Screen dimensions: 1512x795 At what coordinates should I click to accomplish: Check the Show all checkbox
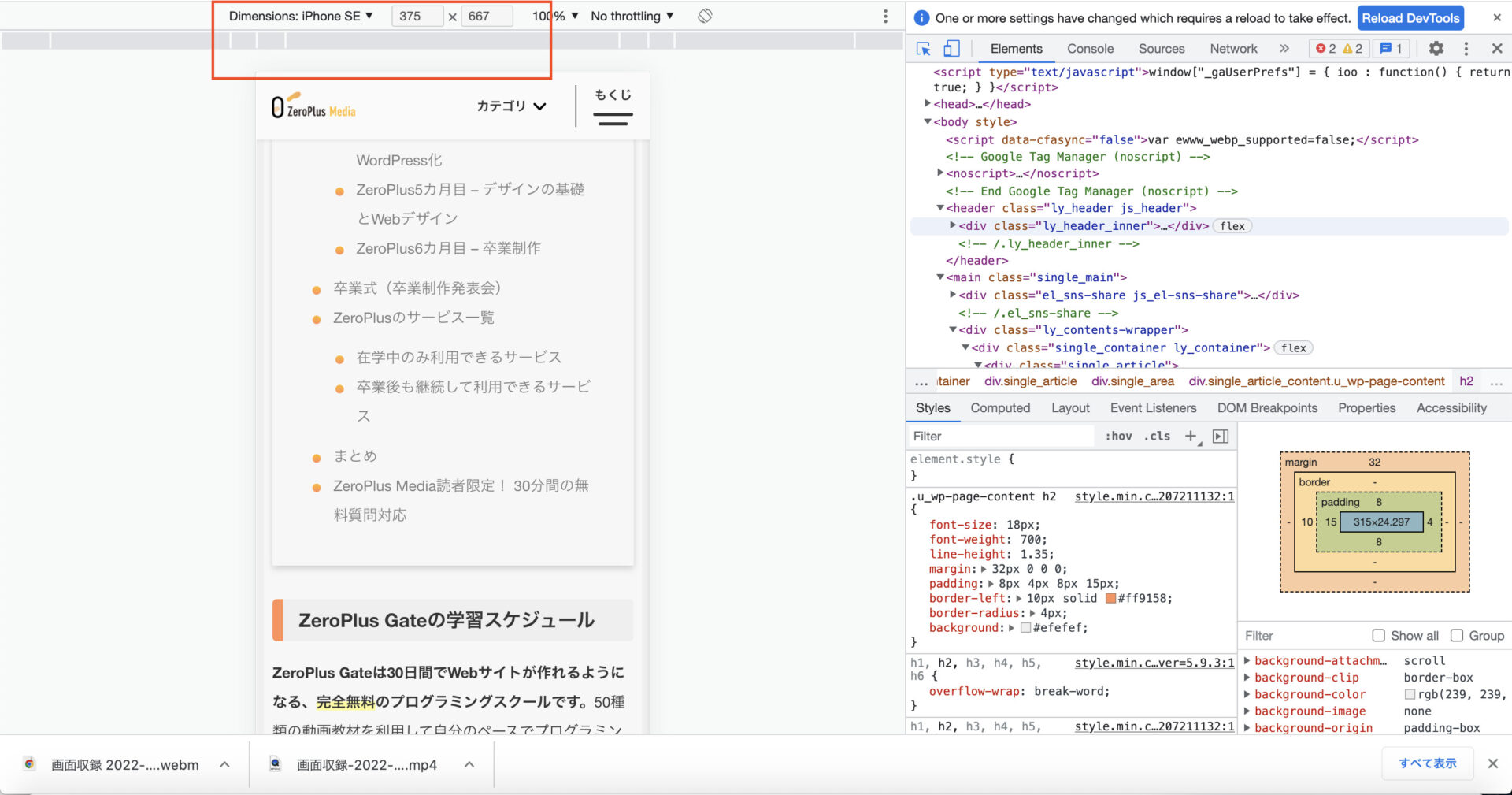[1378, 636]
